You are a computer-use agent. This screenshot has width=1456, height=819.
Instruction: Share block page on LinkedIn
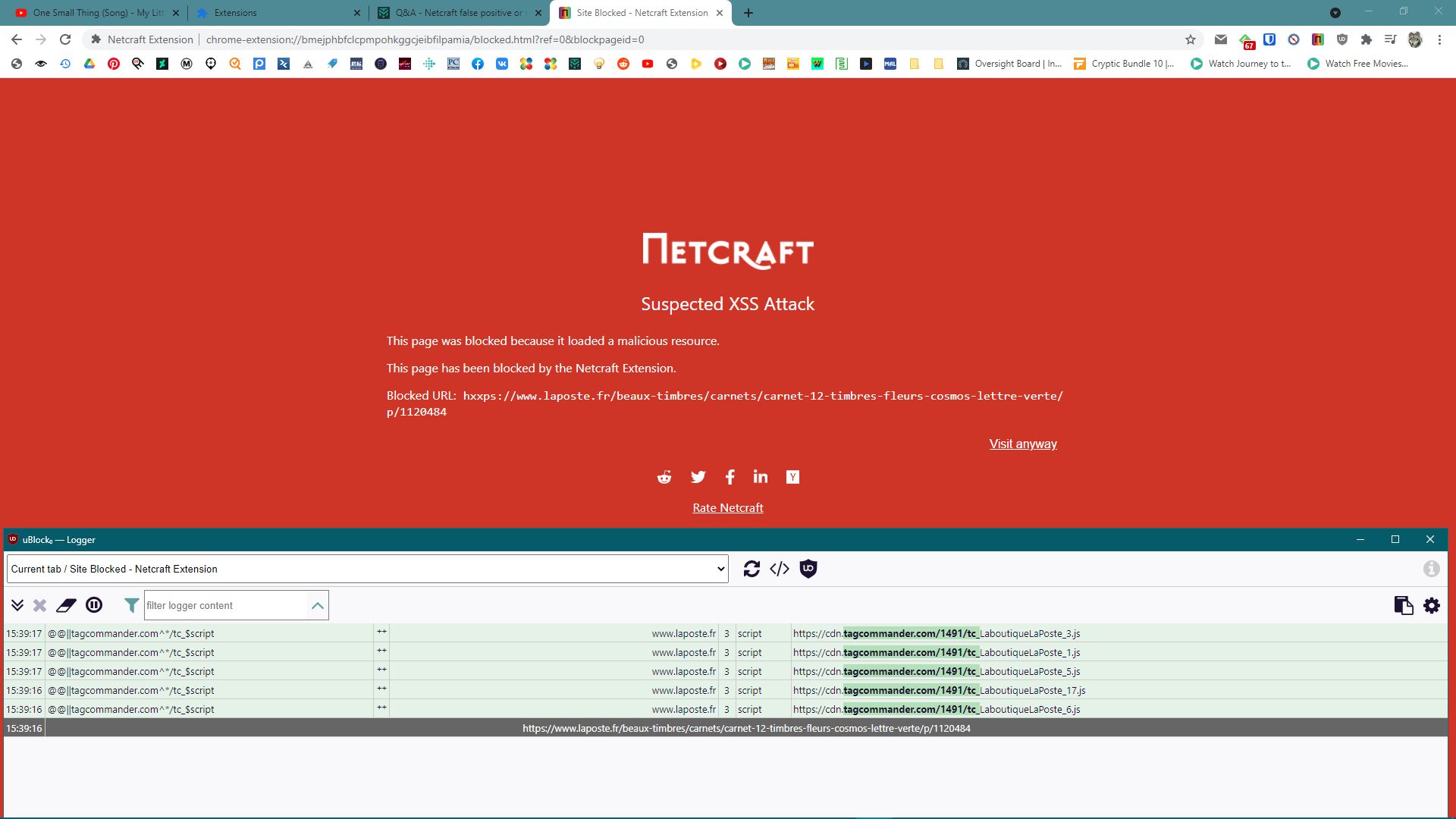click(x=761, y=477)
